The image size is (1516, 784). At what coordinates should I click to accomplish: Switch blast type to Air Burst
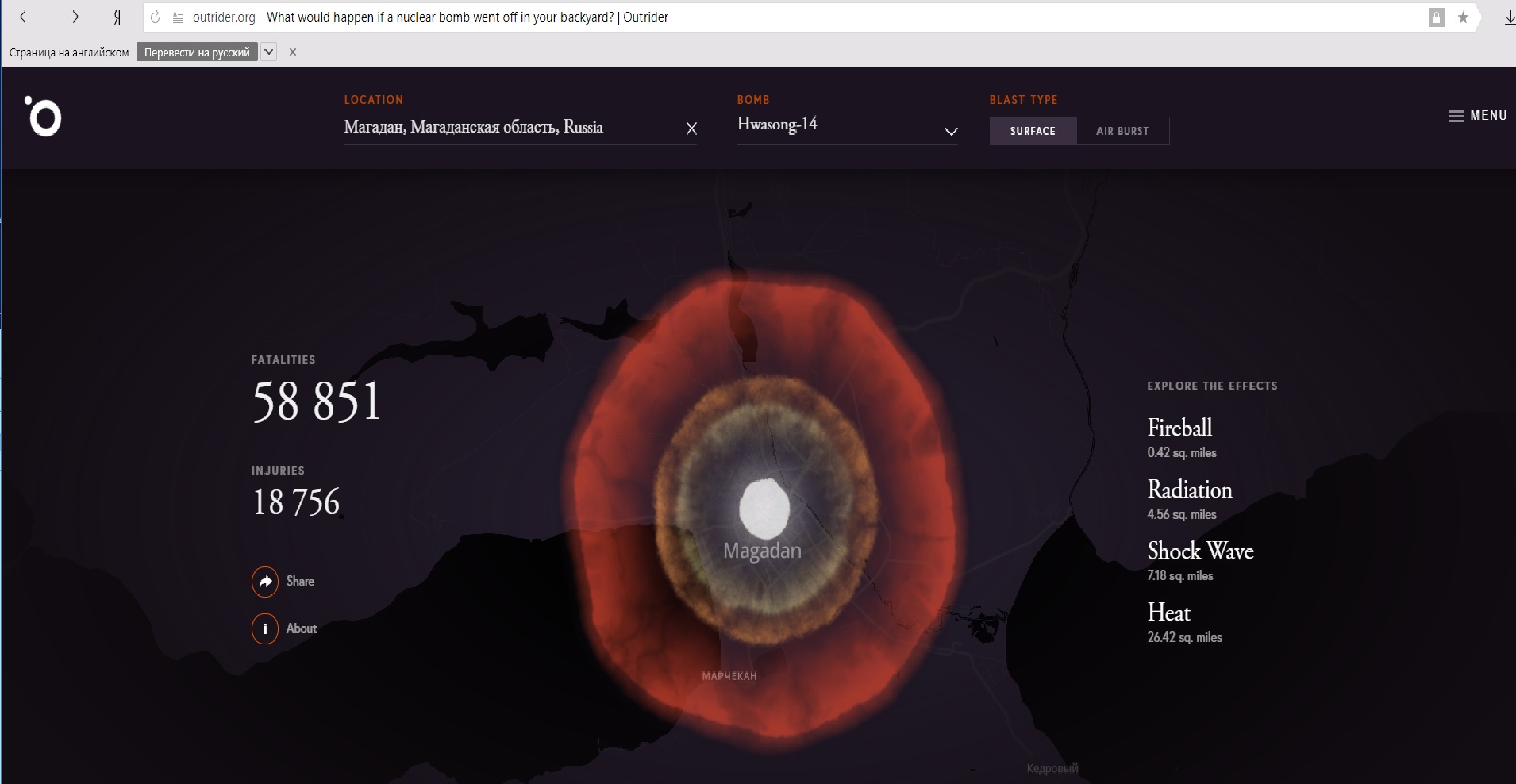pos(1122,131)
